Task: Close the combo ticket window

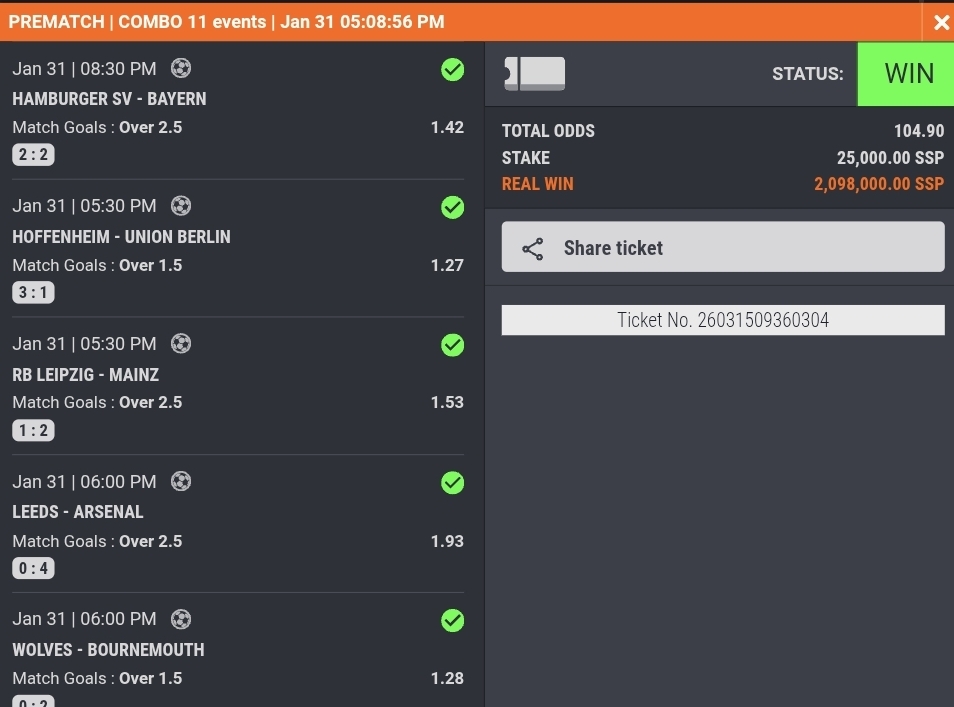Action: 941,22
